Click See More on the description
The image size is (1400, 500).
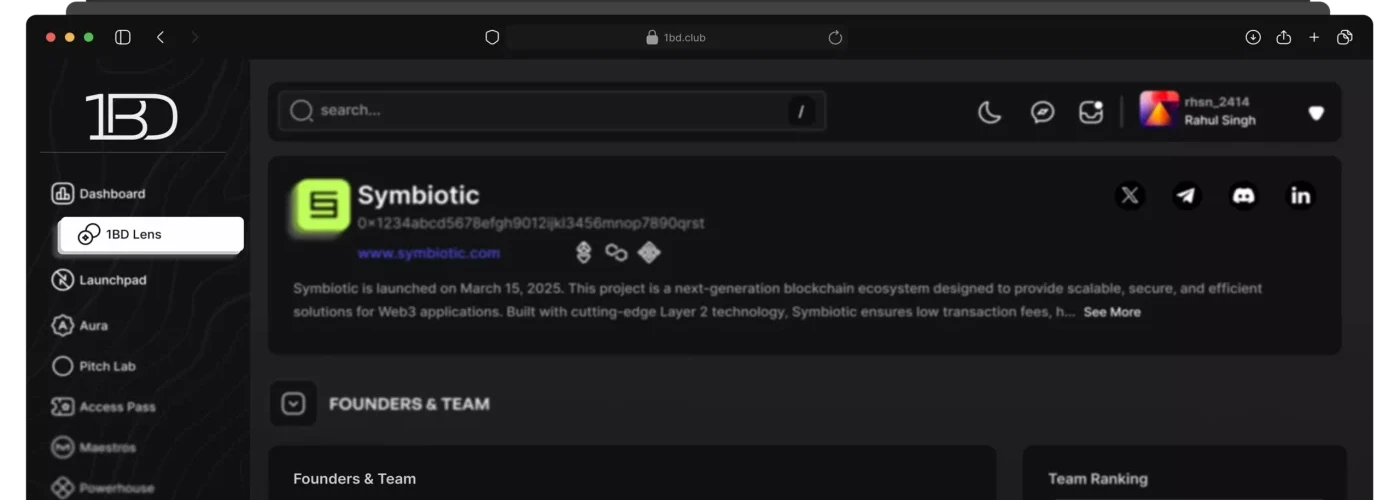click(x=1112, y=312)
